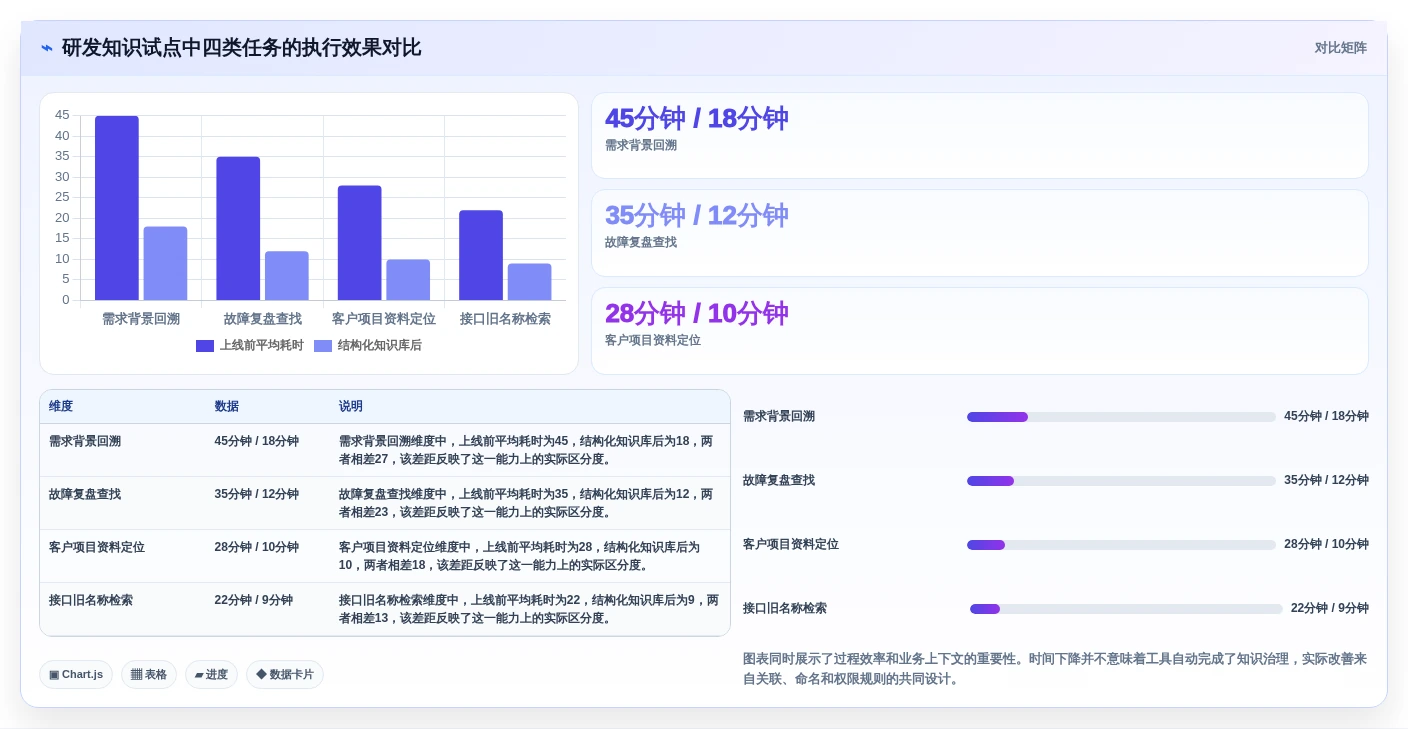Click the Chart.js tag chip

[x=76, y=675]
